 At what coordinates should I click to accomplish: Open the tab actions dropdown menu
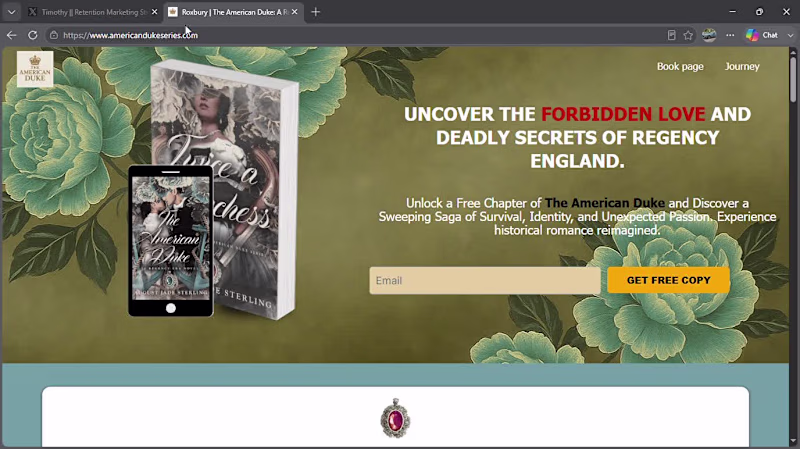(11, 12)
